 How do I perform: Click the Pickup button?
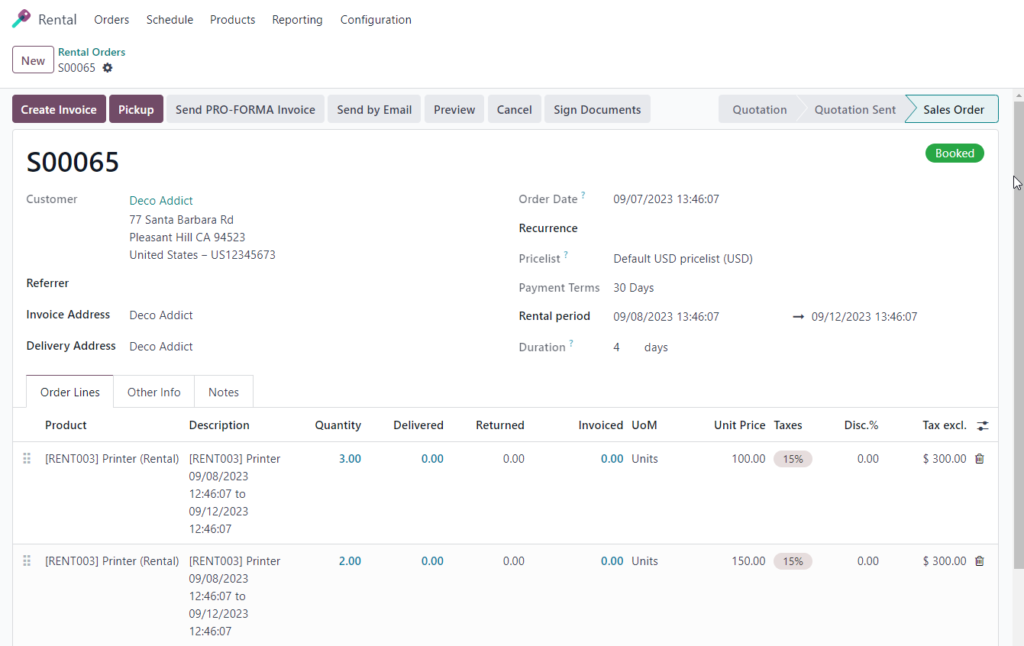[136, 109]
